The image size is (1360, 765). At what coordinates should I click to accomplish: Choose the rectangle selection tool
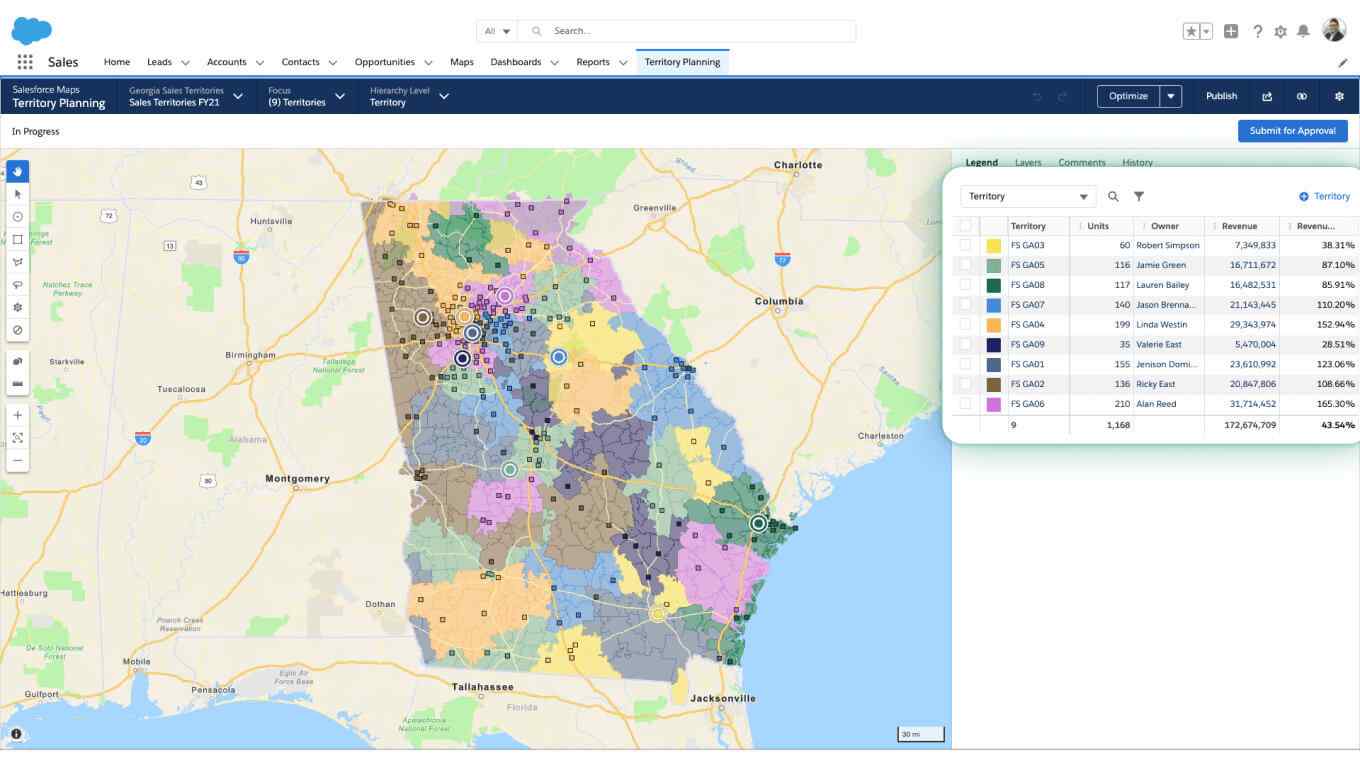pos(18,239)
